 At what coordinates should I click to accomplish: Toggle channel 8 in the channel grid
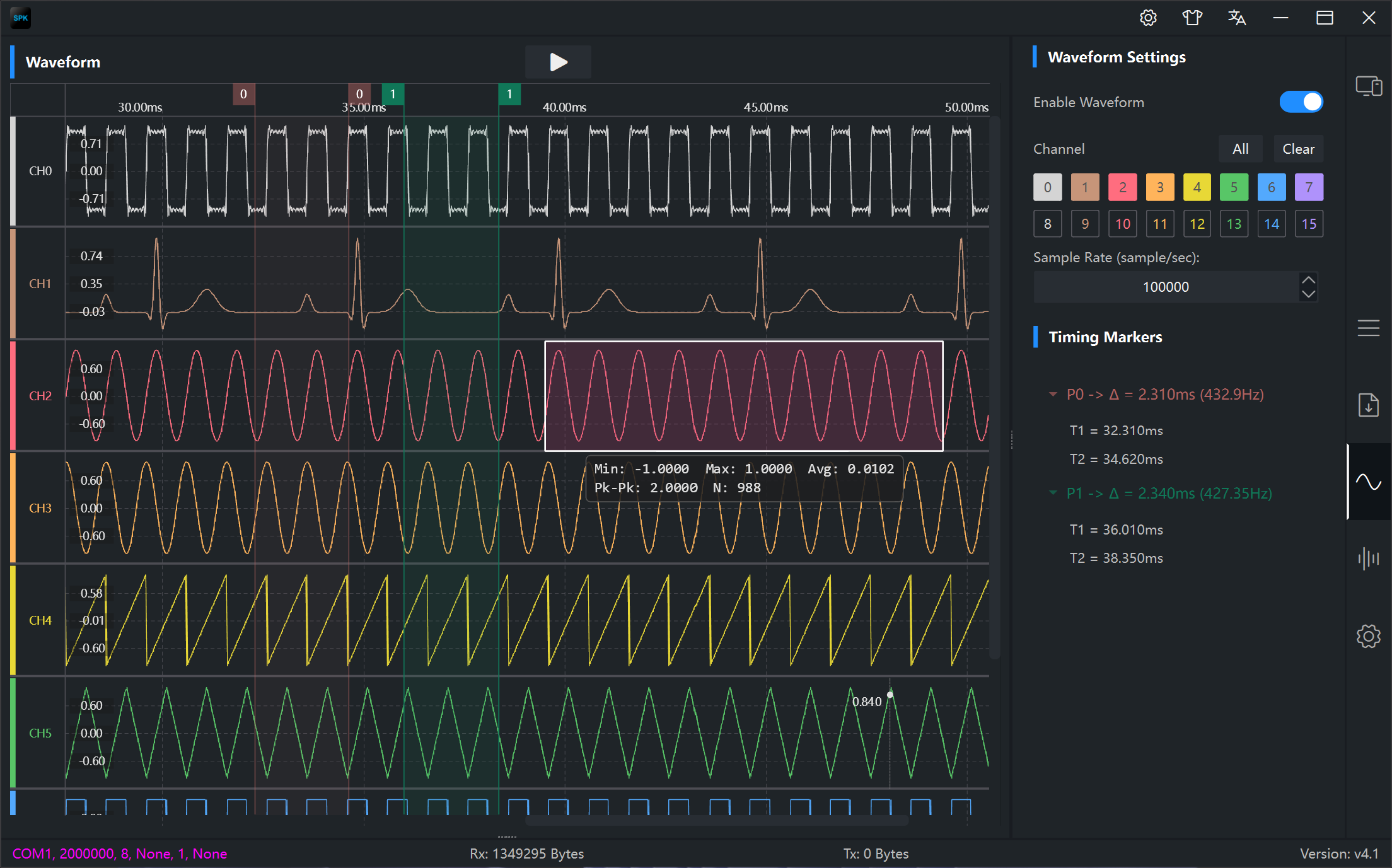(x=1048, y=224)
